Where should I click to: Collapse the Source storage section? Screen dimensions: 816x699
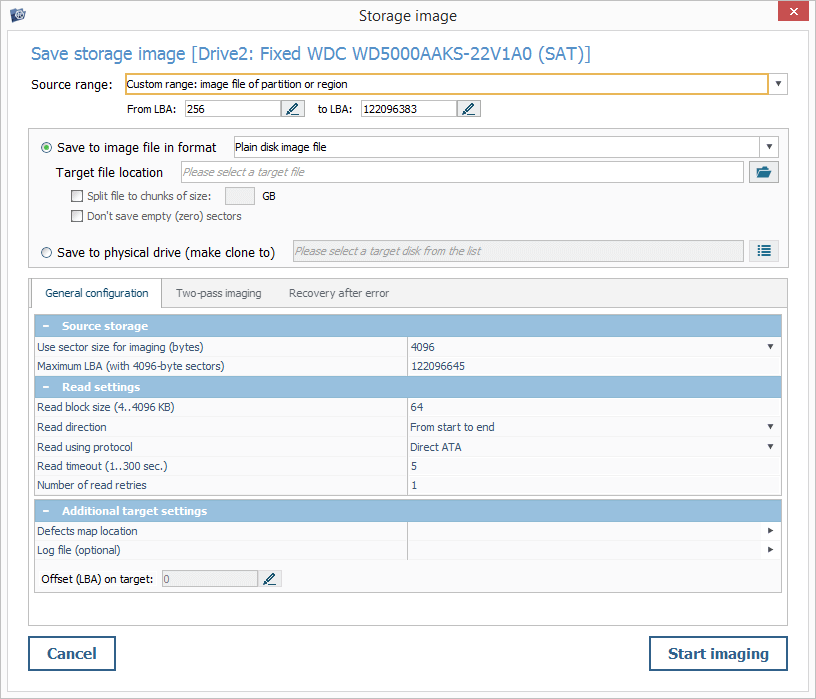(x=46, y=326)
